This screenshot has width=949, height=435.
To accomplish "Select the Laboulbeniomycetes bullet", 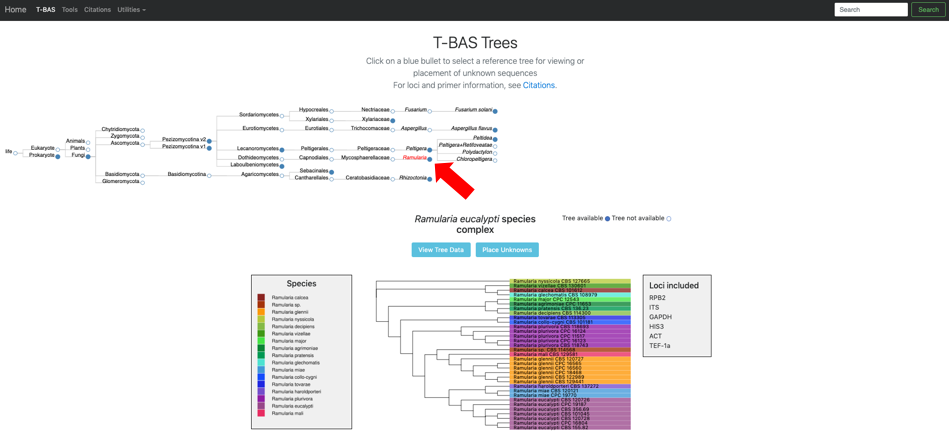I will click(x=281, y=165).
